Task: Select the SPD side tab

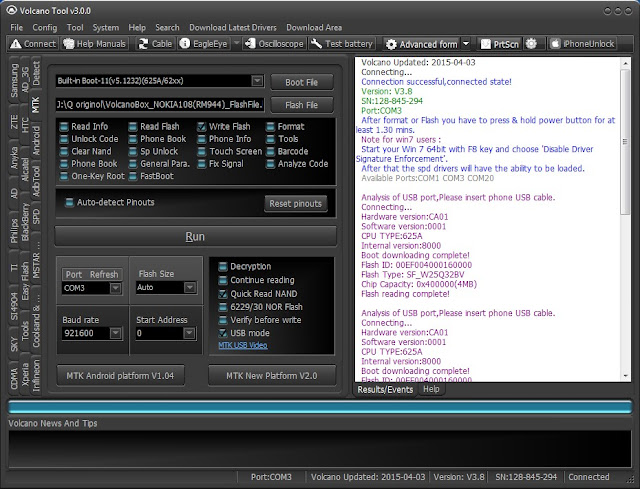Action: point(36,217)
